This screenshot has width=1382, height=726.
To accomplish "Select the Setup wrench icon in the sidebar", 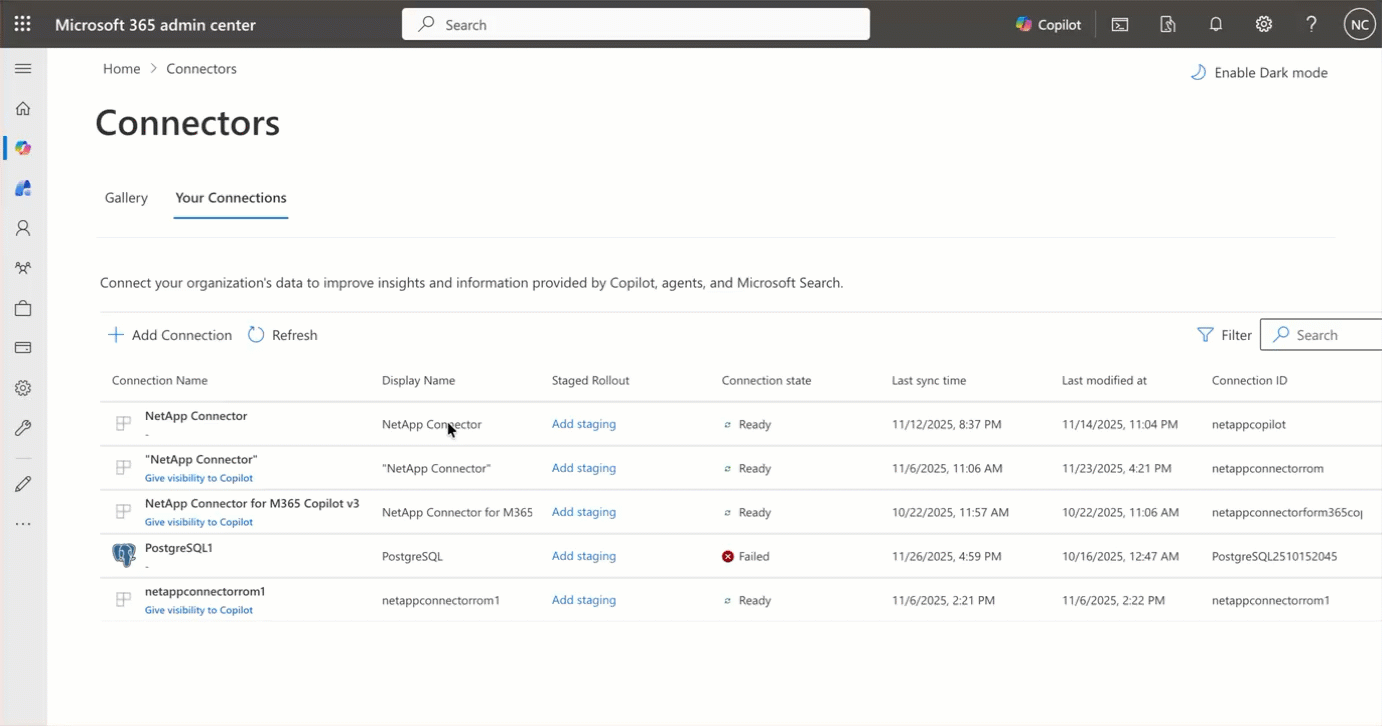I will point(23,428).
